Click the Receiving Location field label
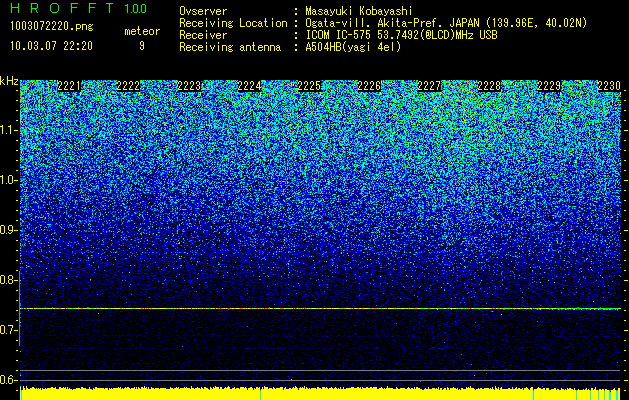 point(233,23)
